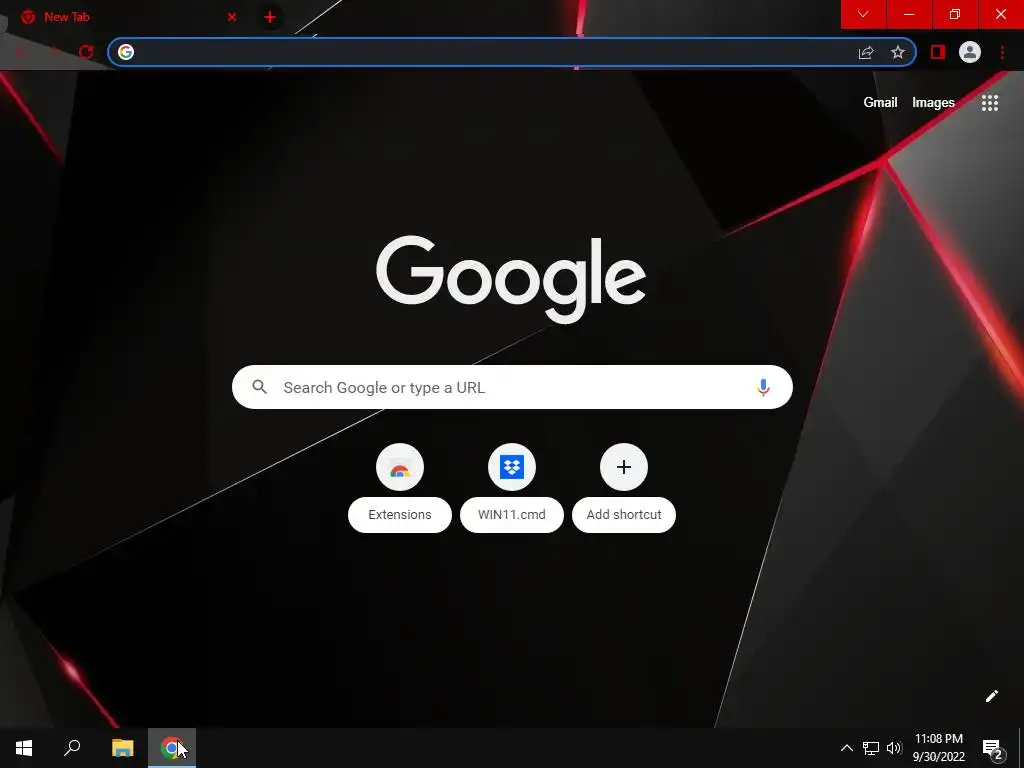The height and width of the screenshot is (768, 1024).
Task: Bookmark this tab with the star icon
Action: click(898, 52)
